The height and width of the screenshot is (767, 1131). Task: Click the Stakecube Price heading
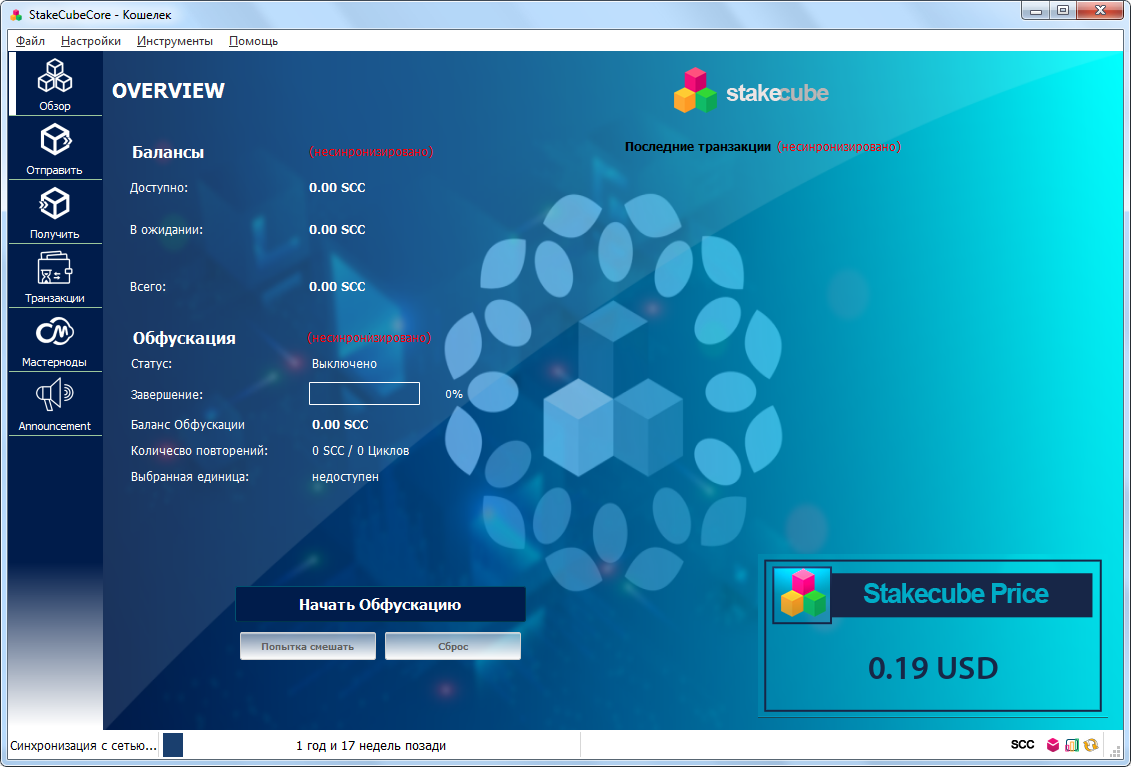(x=956, y=594)
